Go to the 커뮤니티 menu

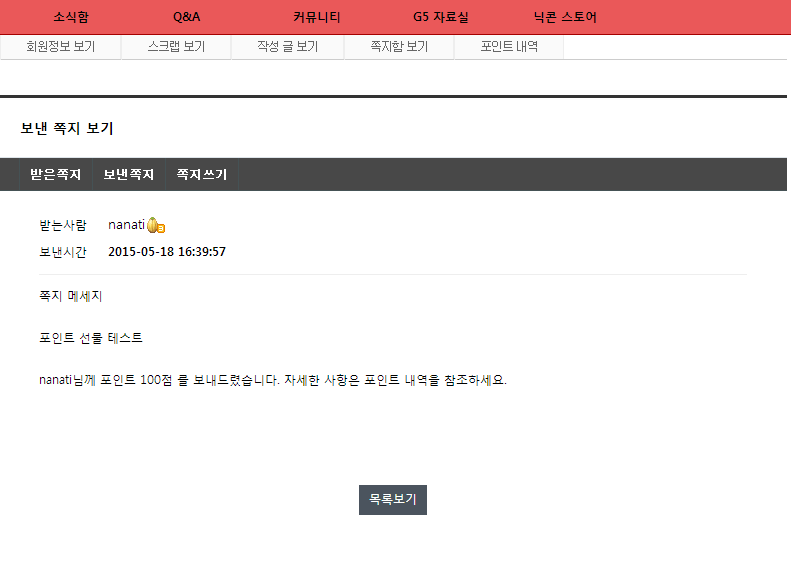317,17
